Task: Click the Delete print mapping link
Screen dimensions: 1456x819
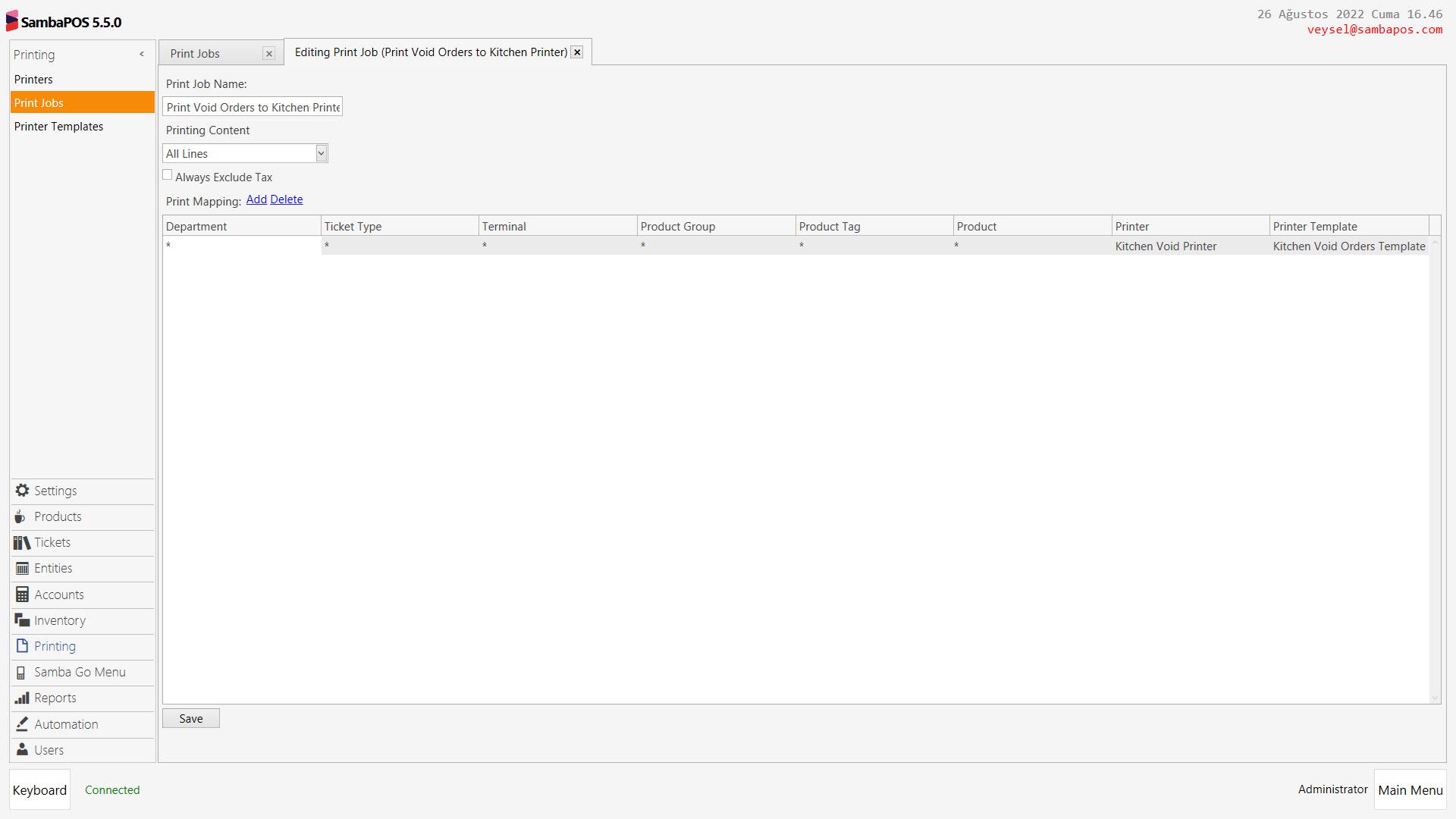Action: (x=287, y=199)
